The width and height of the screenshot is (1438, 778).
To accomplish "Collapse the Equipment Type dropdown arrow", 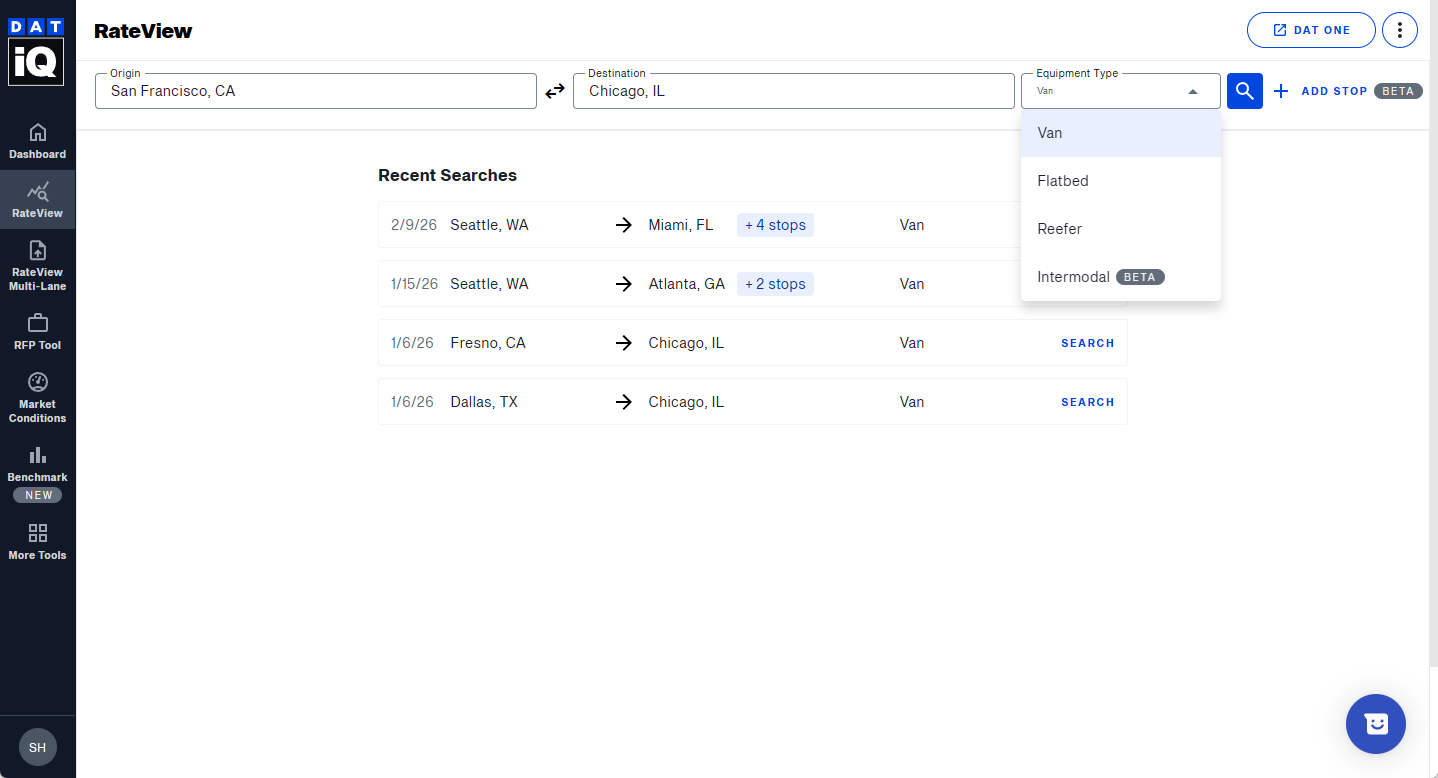I will 1192,91.
